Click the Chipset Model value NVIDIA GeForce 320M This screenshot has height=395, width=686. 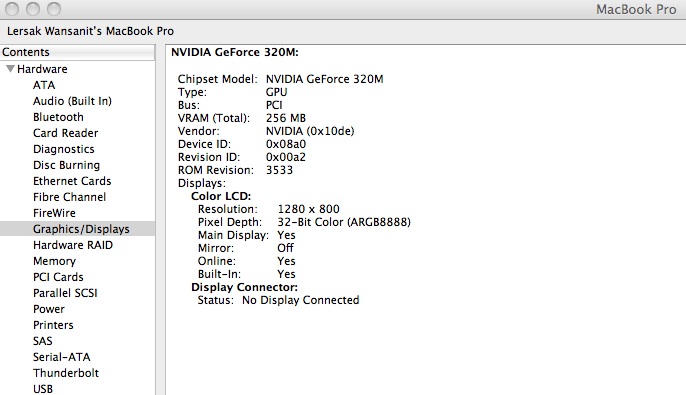pyautogui.click(x=325, y=79)
